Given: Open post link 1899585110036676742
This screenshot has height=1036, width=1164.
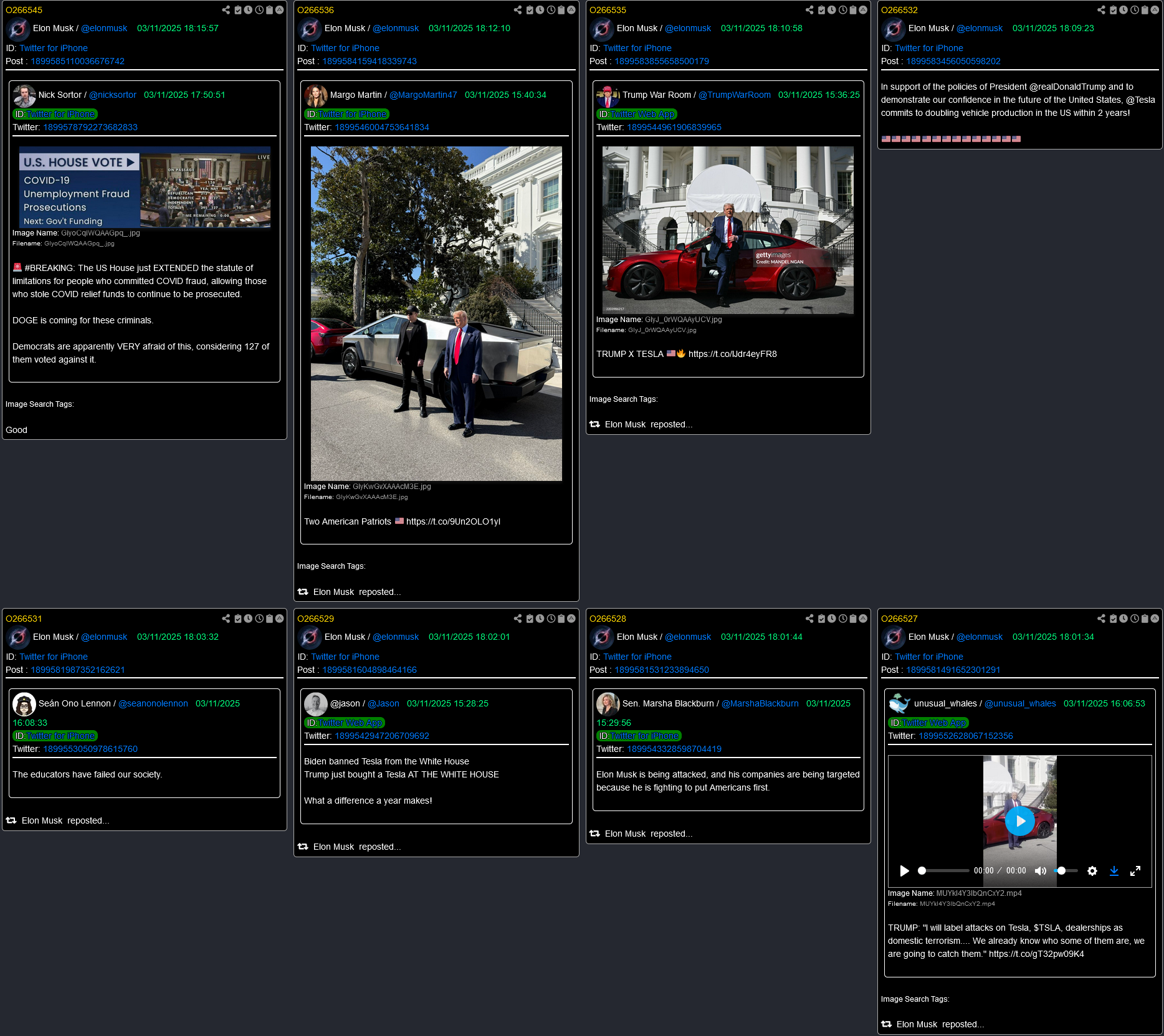Looking at the screenshot, I should pyautogui.click(x=78, y=61).
